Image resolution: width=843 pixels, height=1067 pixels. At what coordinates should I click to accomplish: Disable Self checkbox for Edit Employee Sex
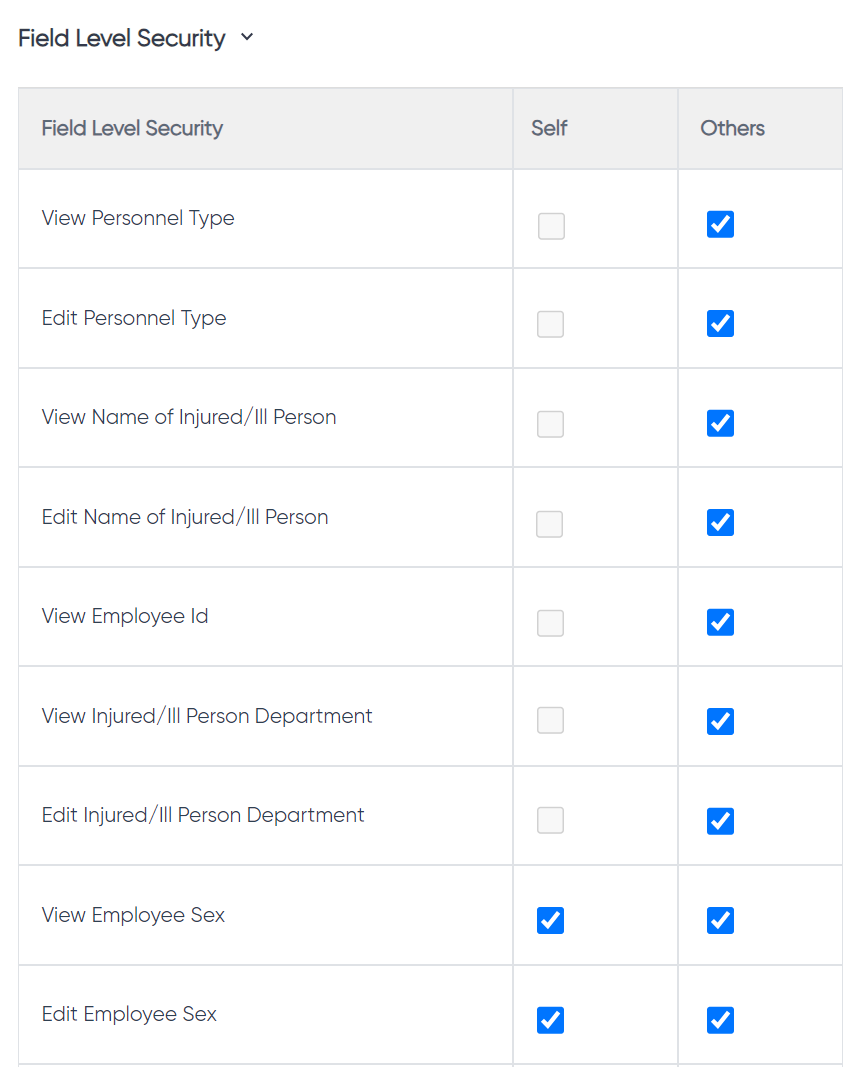(550, 1020)
